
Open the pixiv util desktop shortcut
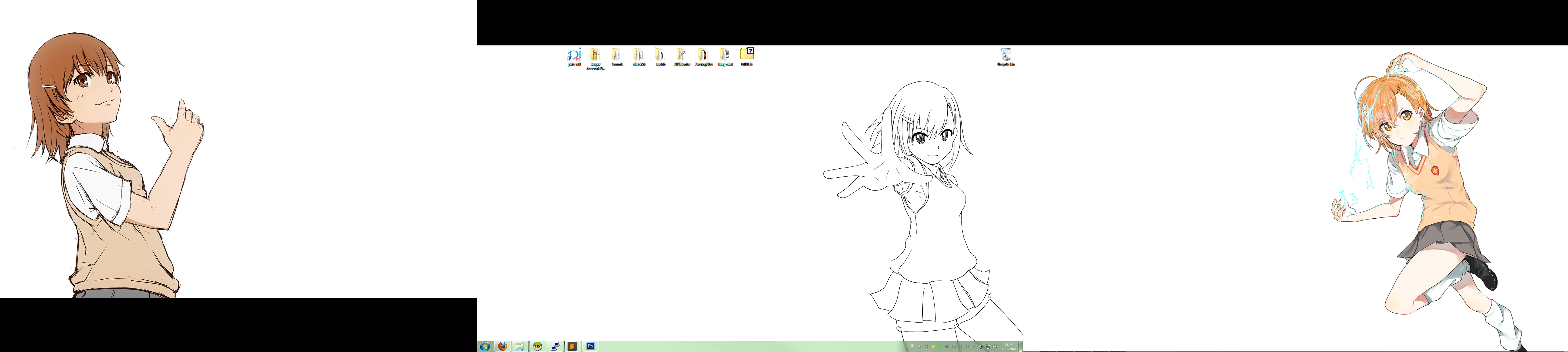574,57
